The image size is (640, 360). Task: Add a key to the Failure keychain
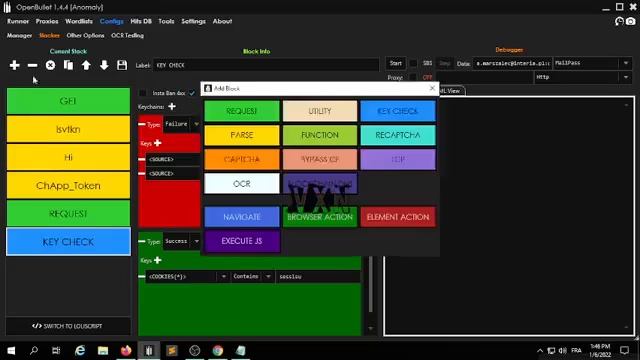pyautogui.click(x=158, y=143)
